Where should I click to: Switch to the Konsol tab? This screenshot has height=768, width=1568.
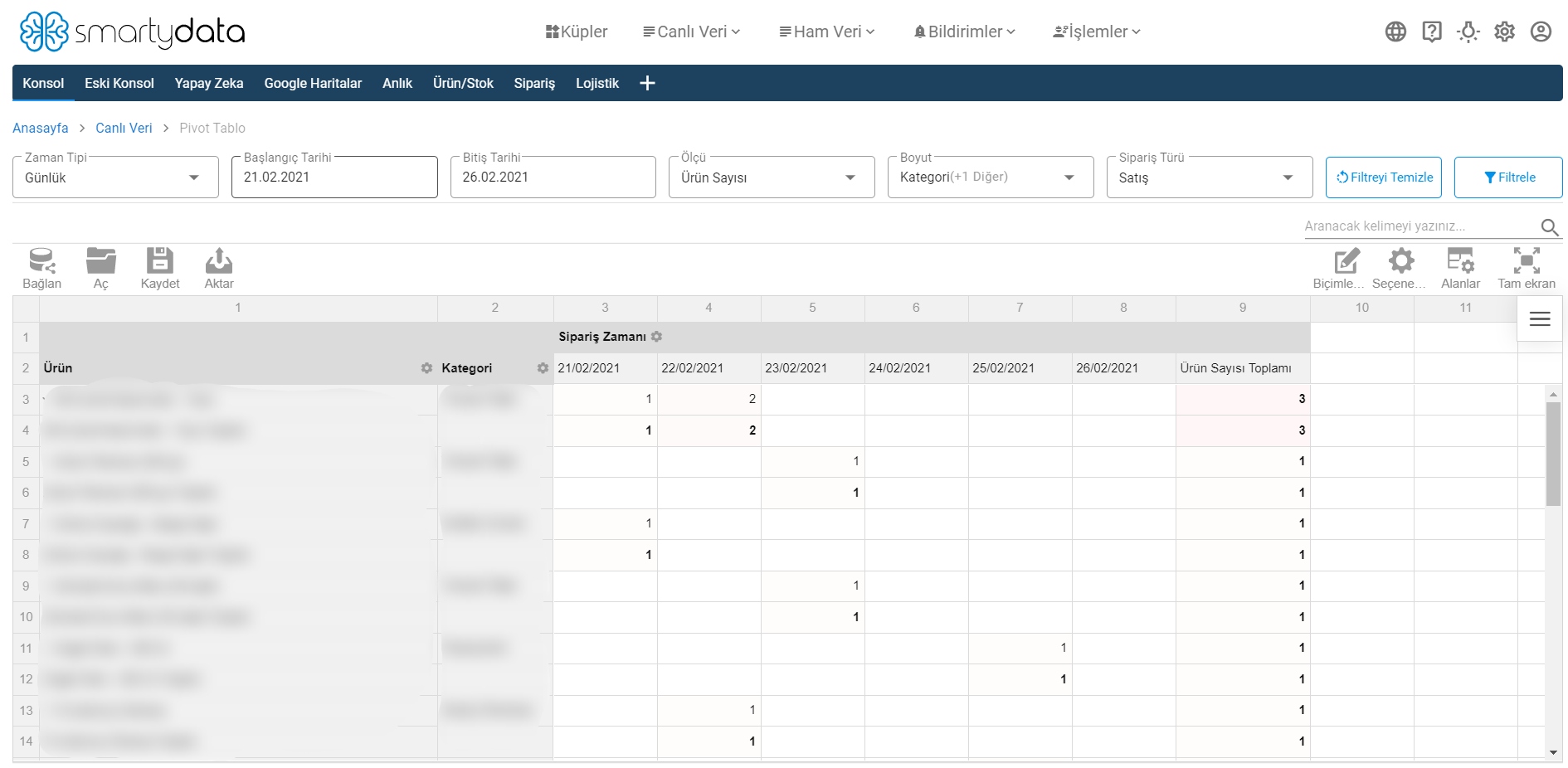(x=43, y=83)
